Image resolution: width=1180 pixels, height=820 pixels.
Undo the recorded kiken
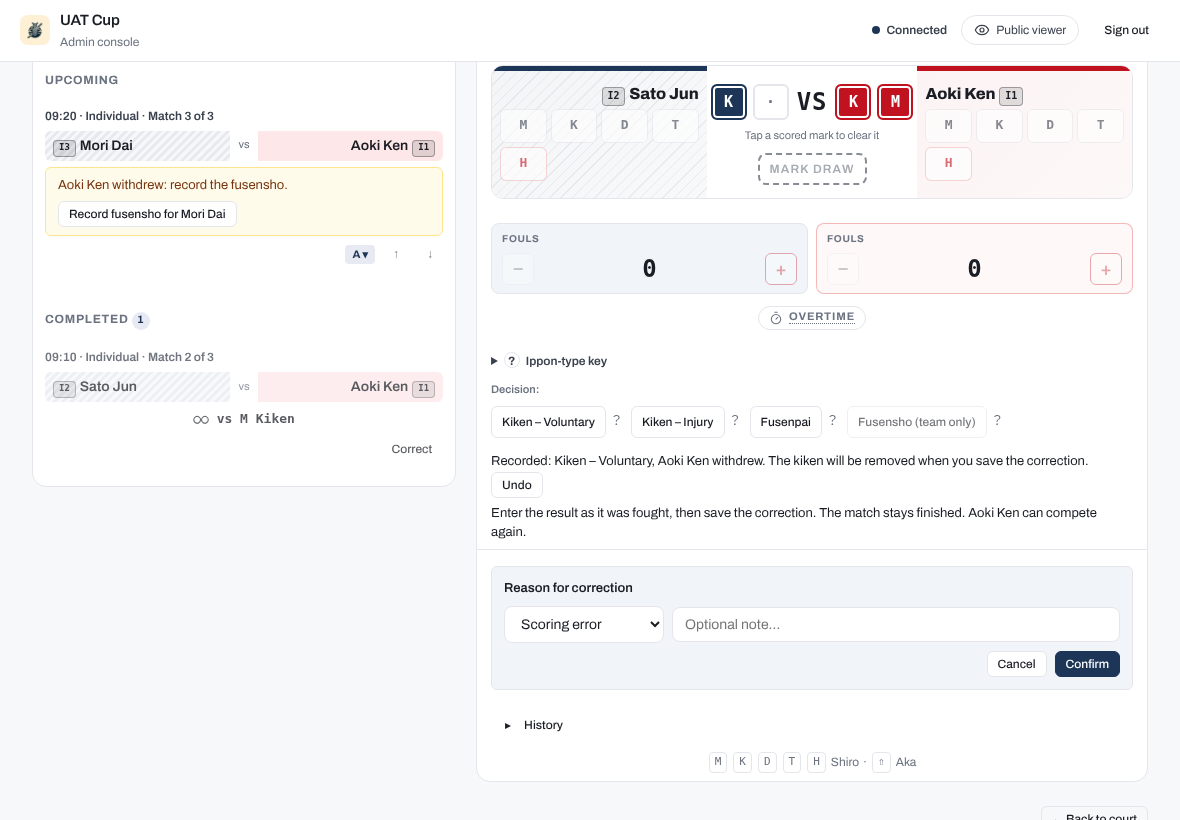pyautogui.click(x=516, y=485)
